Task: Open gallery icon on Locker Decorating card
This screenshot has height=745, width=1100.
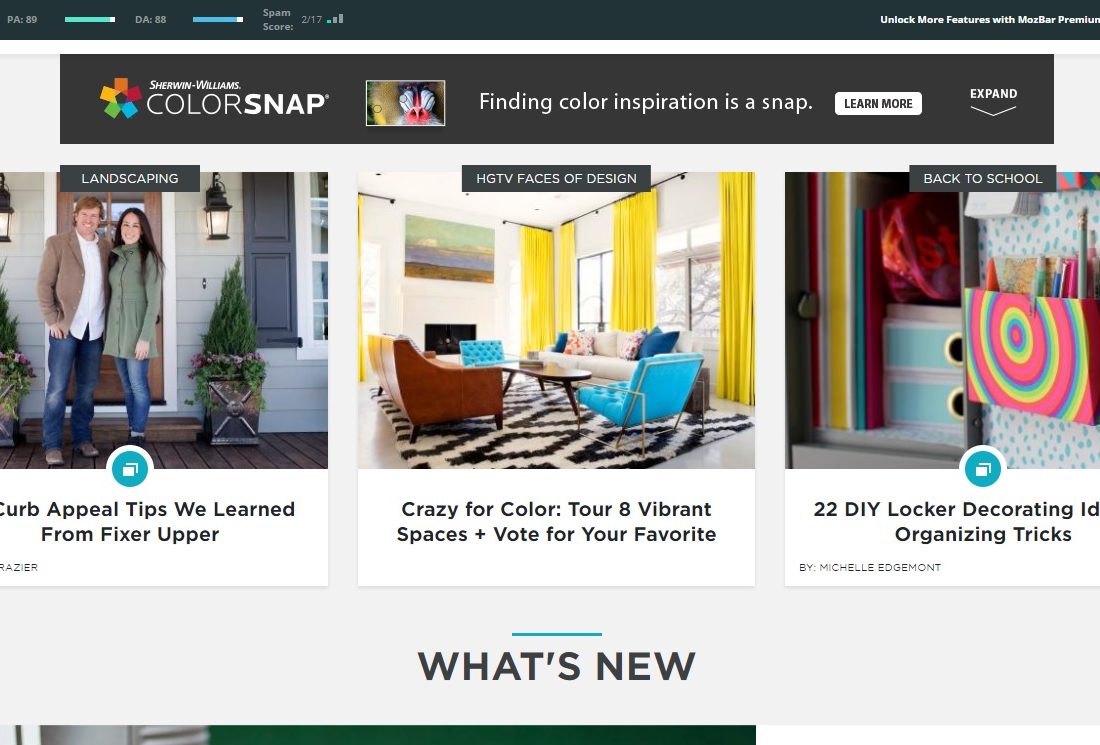Action: 983,469
